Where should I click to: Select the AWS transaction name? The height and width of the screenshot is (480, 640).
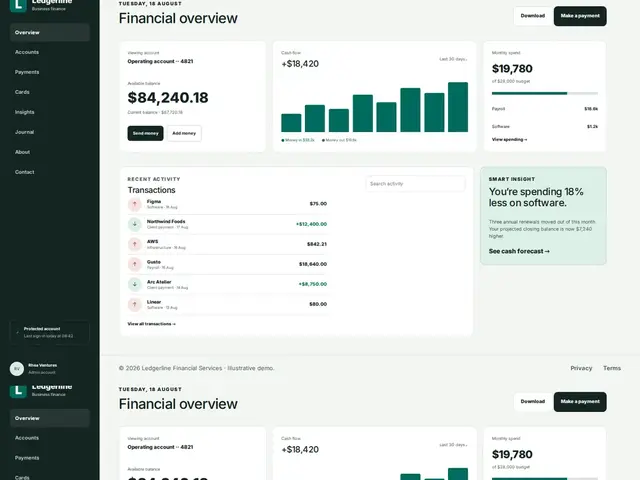[152, 242]
